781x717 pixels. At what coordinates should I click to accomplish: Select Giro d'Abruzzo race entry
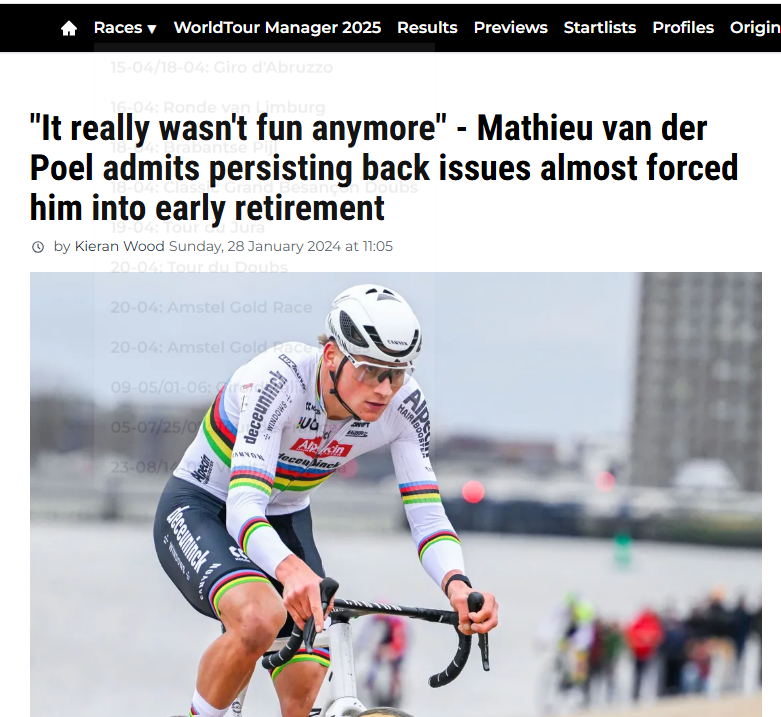(221, 67)
